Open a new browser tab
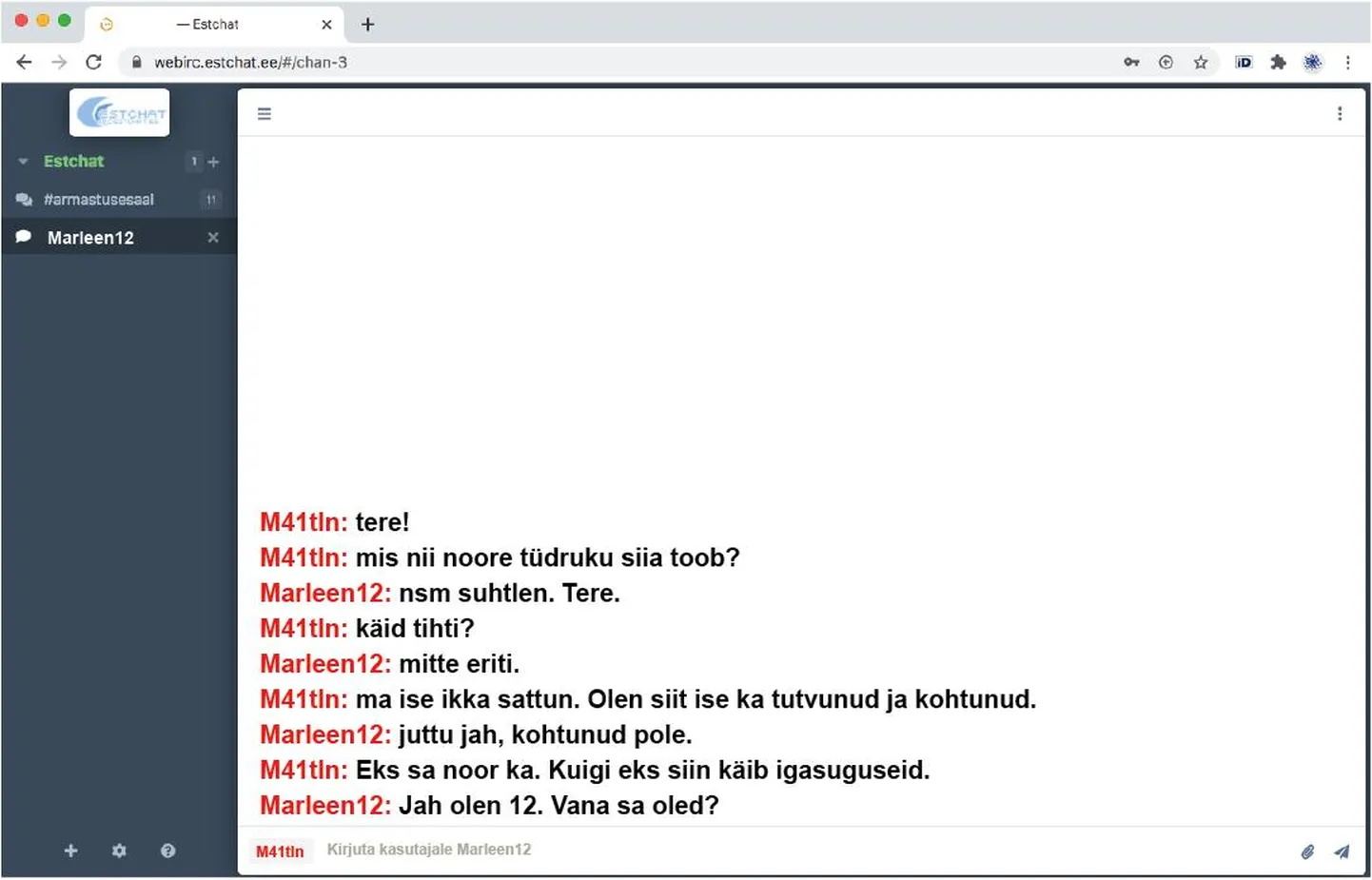 pyautogui.click(x=368, y=25)
